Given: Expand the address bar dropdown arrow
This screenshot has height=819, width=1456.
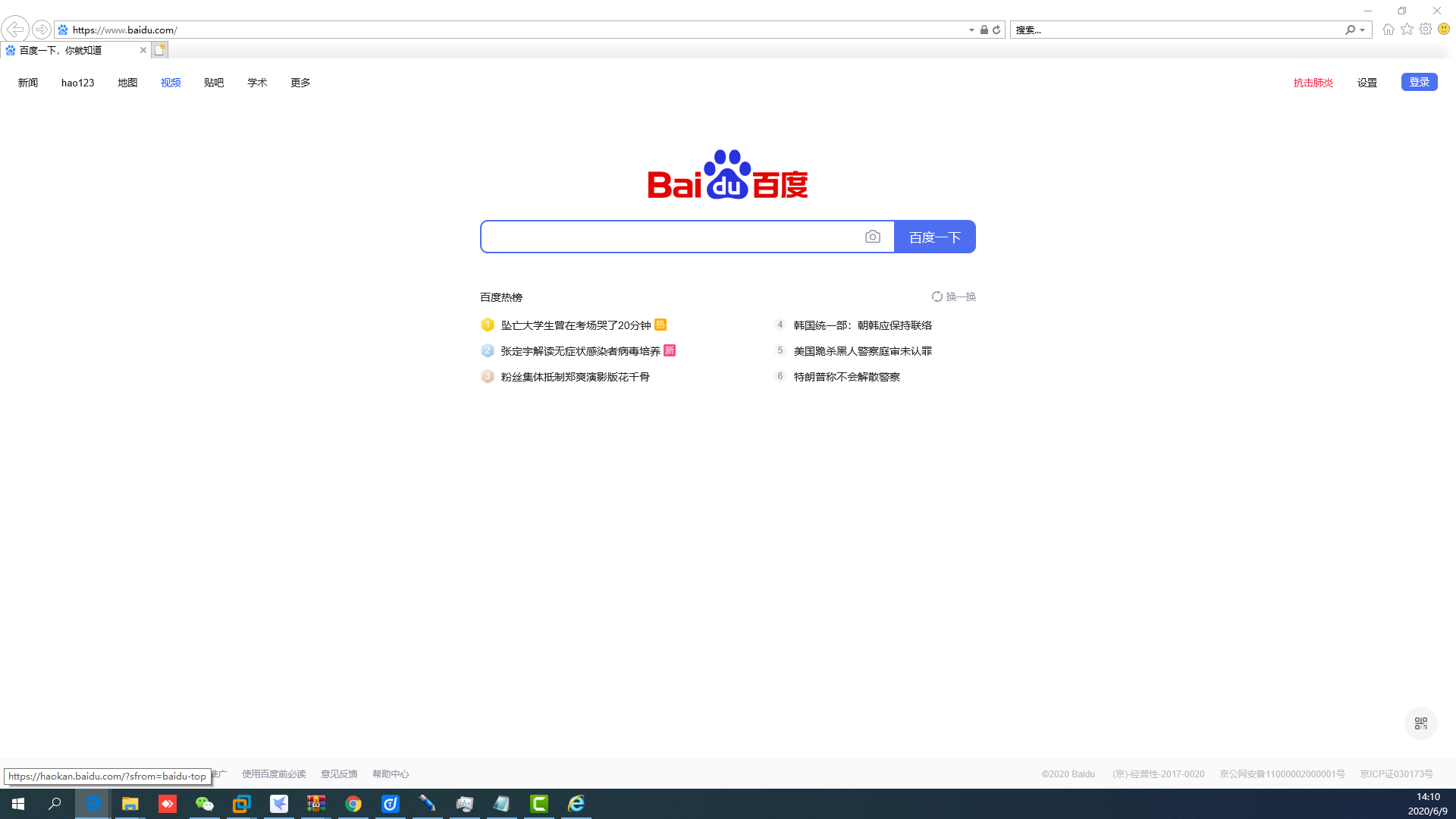Looking at the screenshot, I should pos(971,30).
